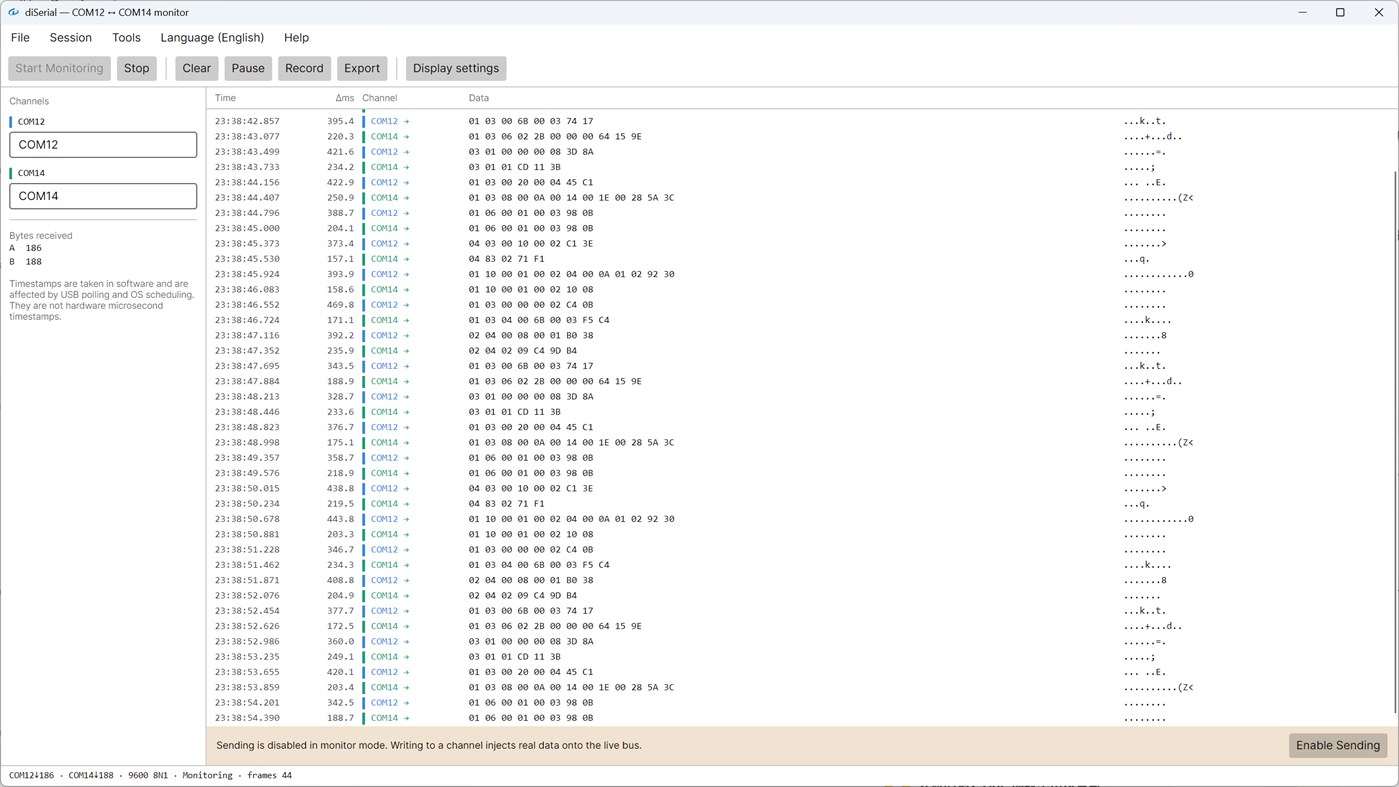The height and width of the screenshot is (787, 1399).
Task: Click Enable Sending button
Action: coord(1337,745)
